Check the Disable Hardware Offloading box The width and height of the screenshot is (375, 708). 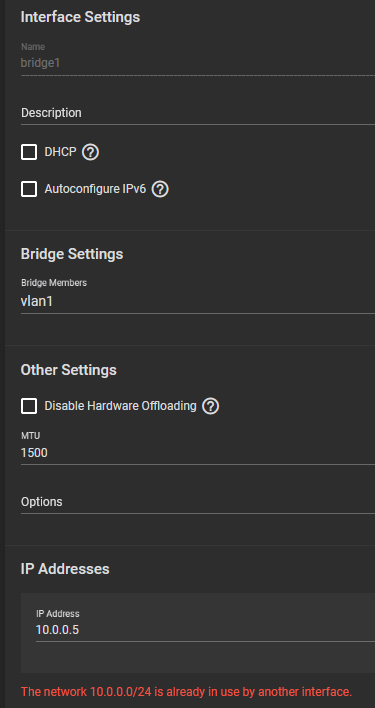[29, 406]
